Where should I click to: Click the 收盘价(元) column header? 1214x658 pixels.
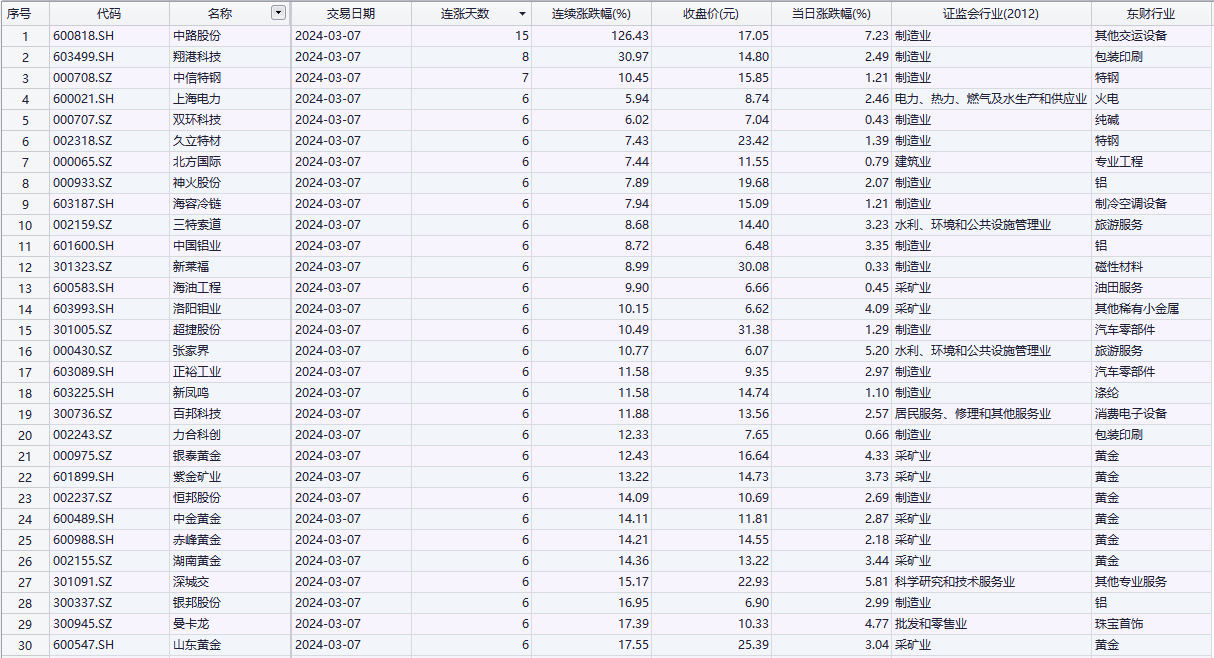(711, 13)
